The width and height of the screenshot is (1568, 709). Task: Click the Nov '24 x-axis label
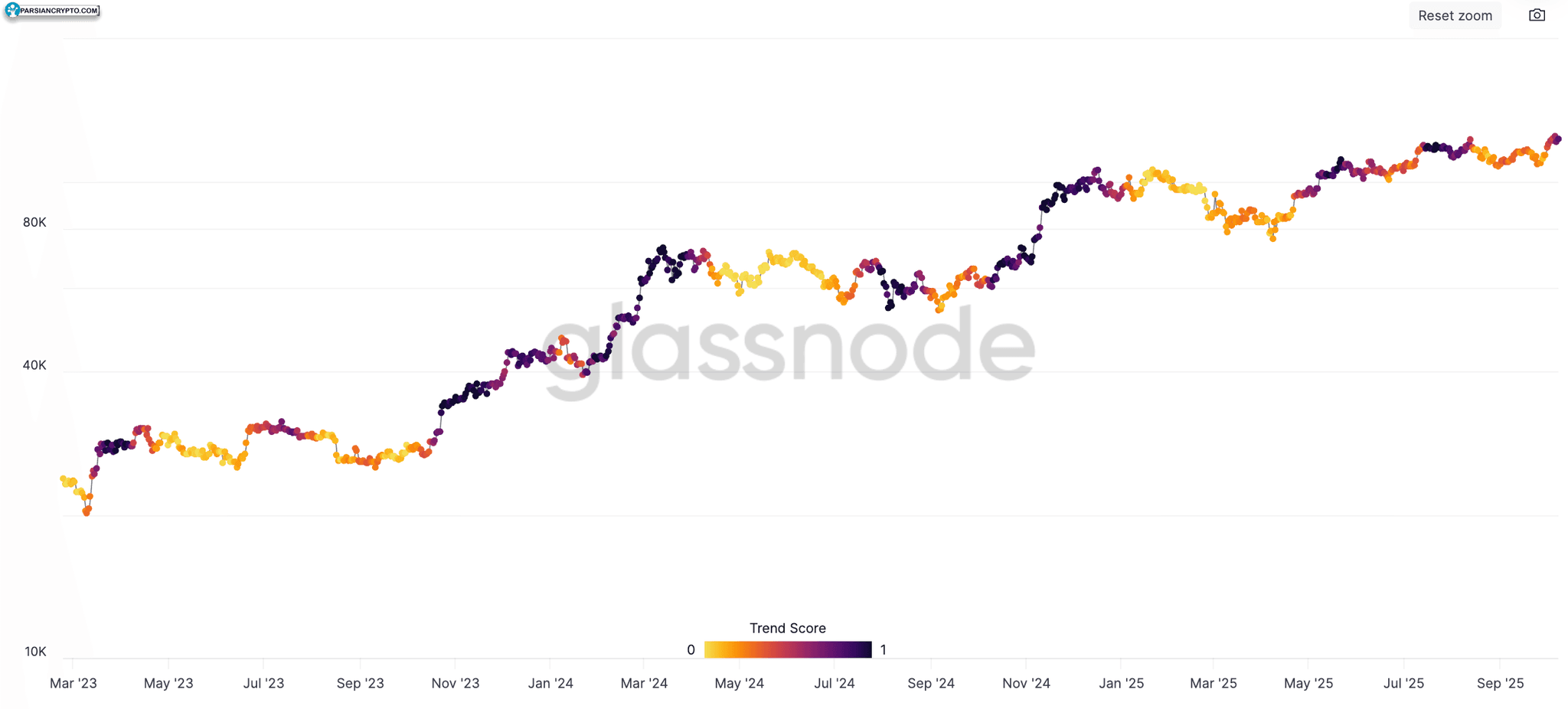click(x=1027, y=683)
